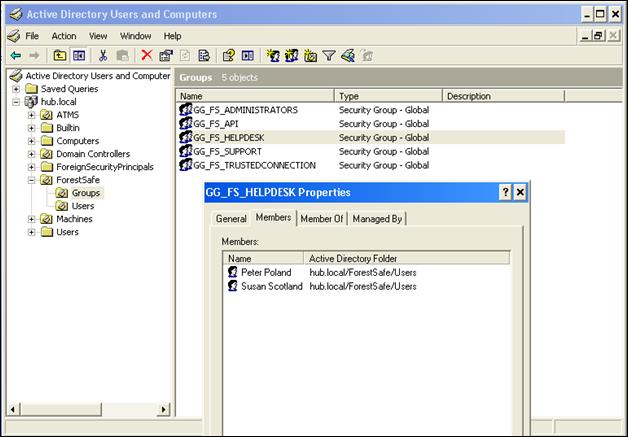Restore the inner MMC child window
628x437 pixels.
598,36
